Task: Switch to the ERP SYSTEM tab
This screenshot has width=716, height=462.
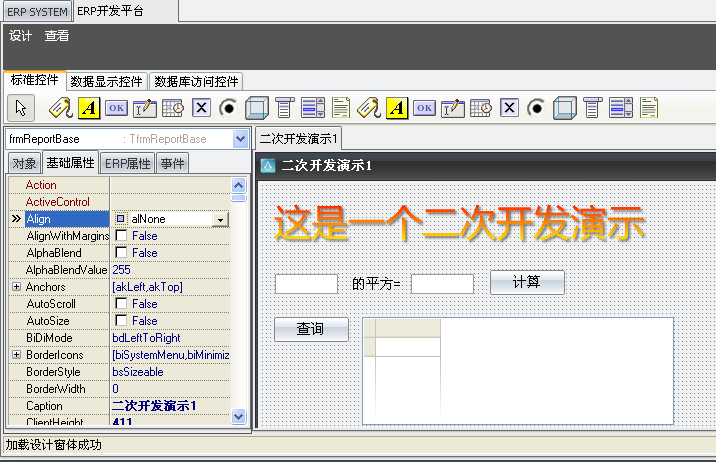Action: click(37, 12)
